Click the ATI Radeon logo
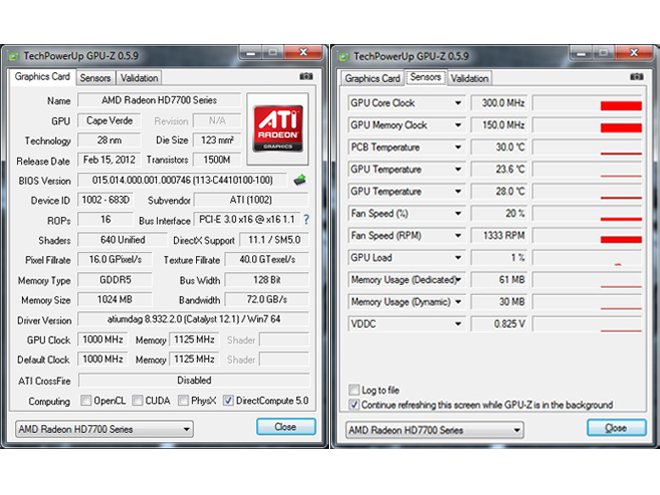 pyautogui.click(x=278, y=128)
